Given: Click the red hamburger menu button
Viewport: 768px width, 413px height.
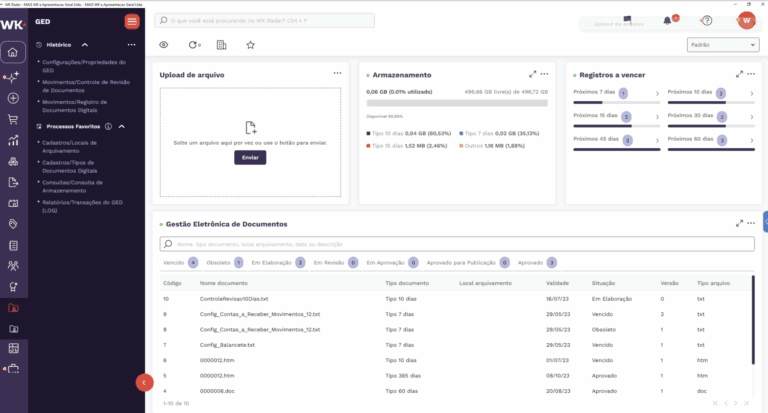Looking at the screenshot, I should [x=132, y=22].
